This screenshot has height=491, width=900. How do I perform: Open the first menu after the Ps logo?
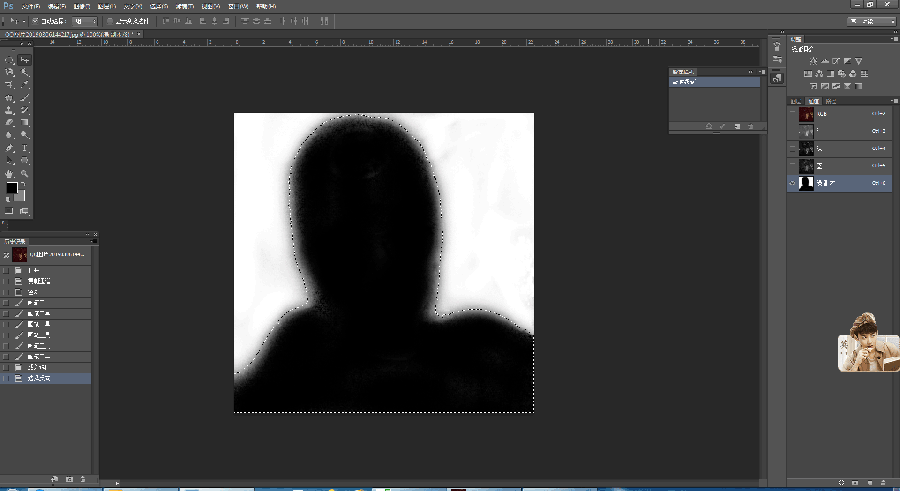click(x=30, y=6)
